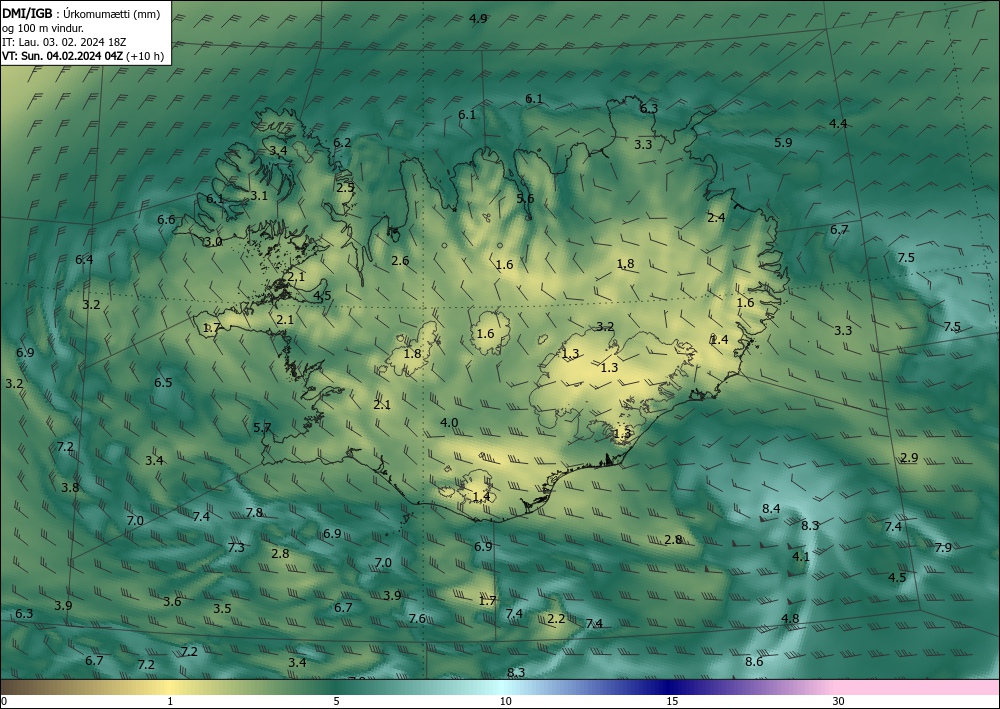Pick the 6.2 value label
Viewport: 1000px width, 709px height.
[x=342, y=142]
